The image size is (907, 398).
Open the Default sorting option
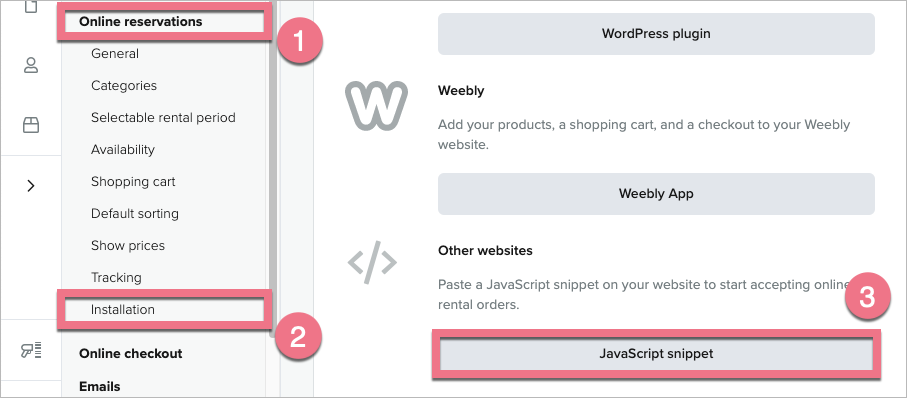coord(135,213)
